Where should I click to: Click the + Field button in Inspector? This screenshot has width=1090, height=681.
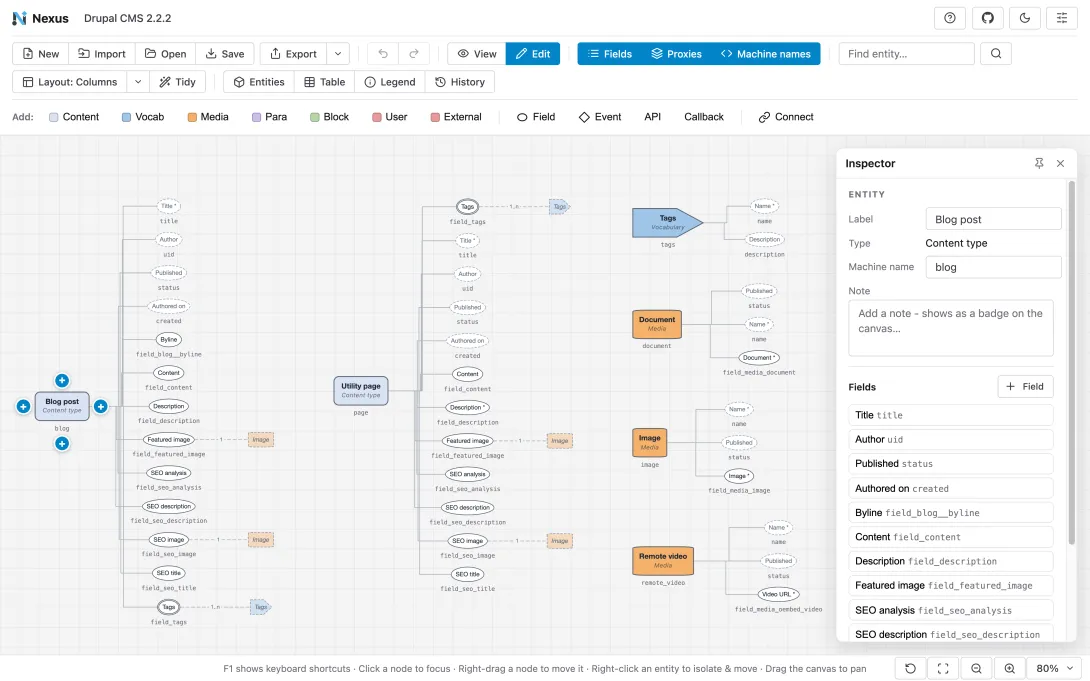(1025, 386)
